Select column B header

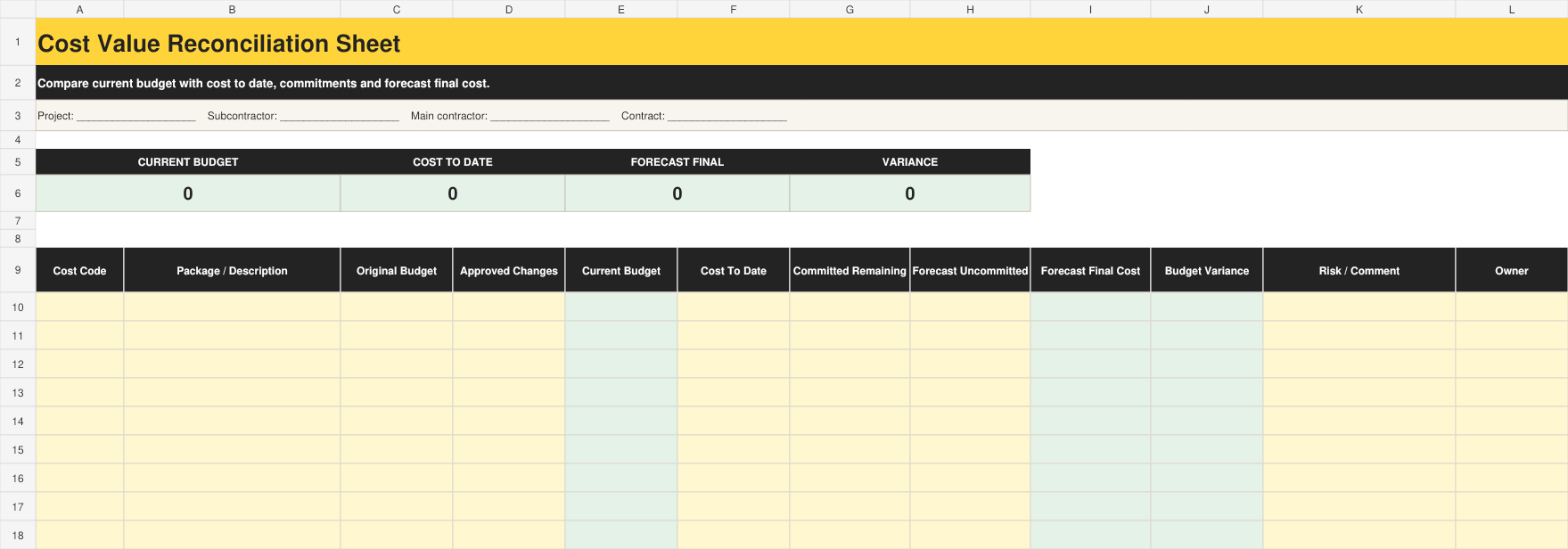click(232, 9)
